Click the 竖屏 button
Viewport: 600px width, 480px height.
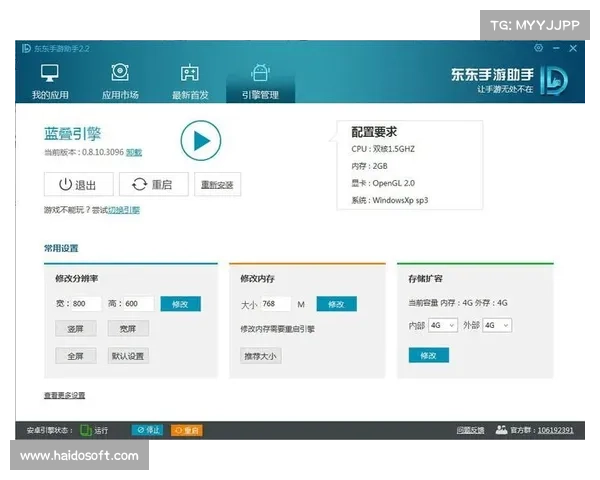[x=76, y=328]
